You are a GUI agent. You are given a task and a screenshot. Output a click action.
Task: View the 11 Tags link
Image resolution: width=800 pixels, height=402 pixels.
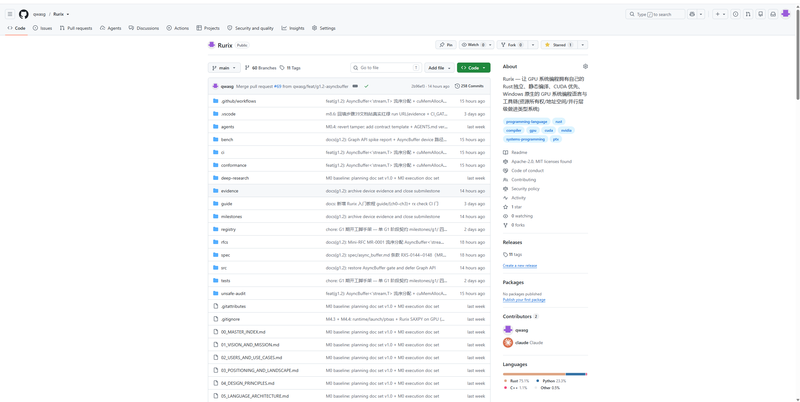290,68
